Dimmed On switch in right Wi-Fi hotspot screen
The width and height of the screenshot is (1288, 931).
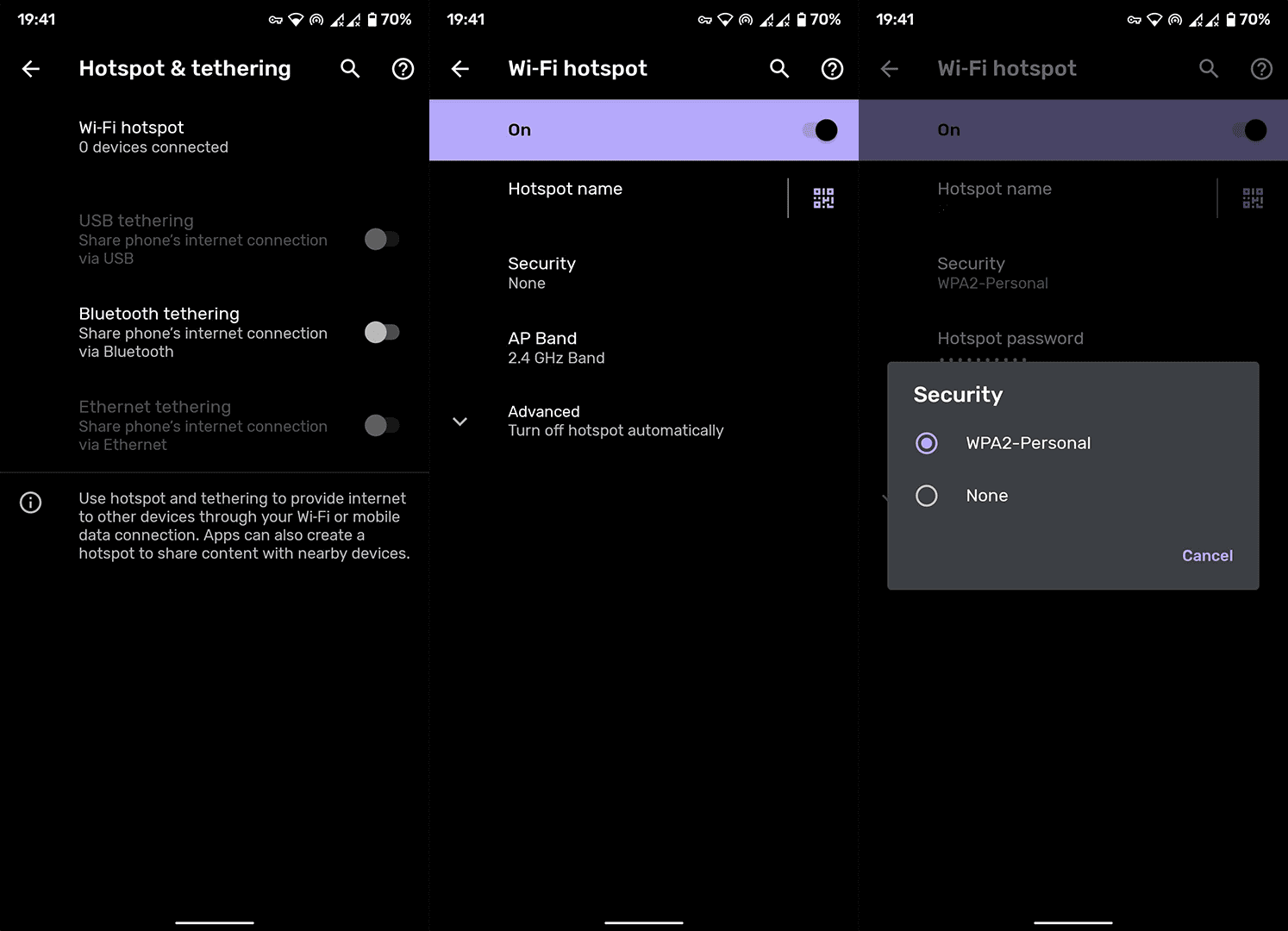pyautogui.click(x=1249, y=130)
